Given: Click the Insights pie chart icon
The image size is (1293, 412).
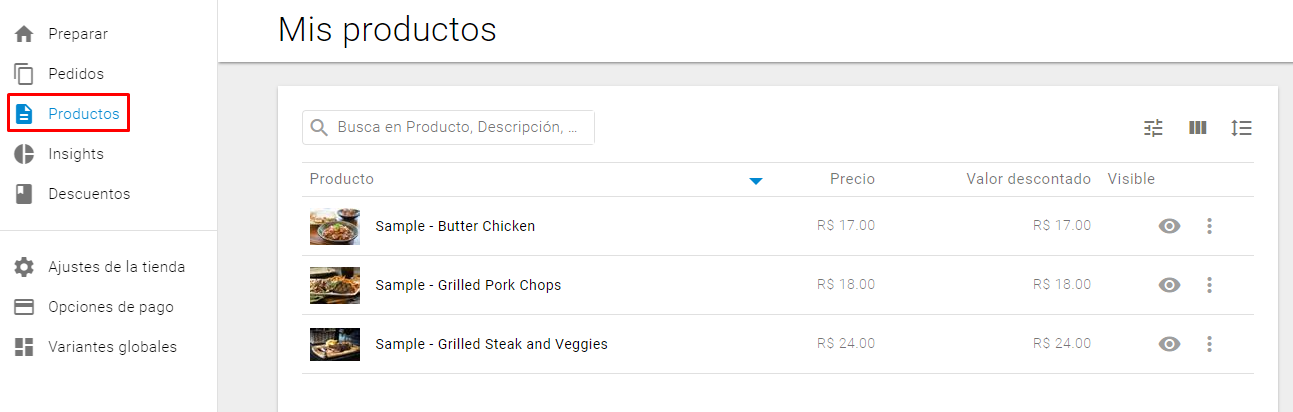Looking at the screenshot, I should pos(25,154).
